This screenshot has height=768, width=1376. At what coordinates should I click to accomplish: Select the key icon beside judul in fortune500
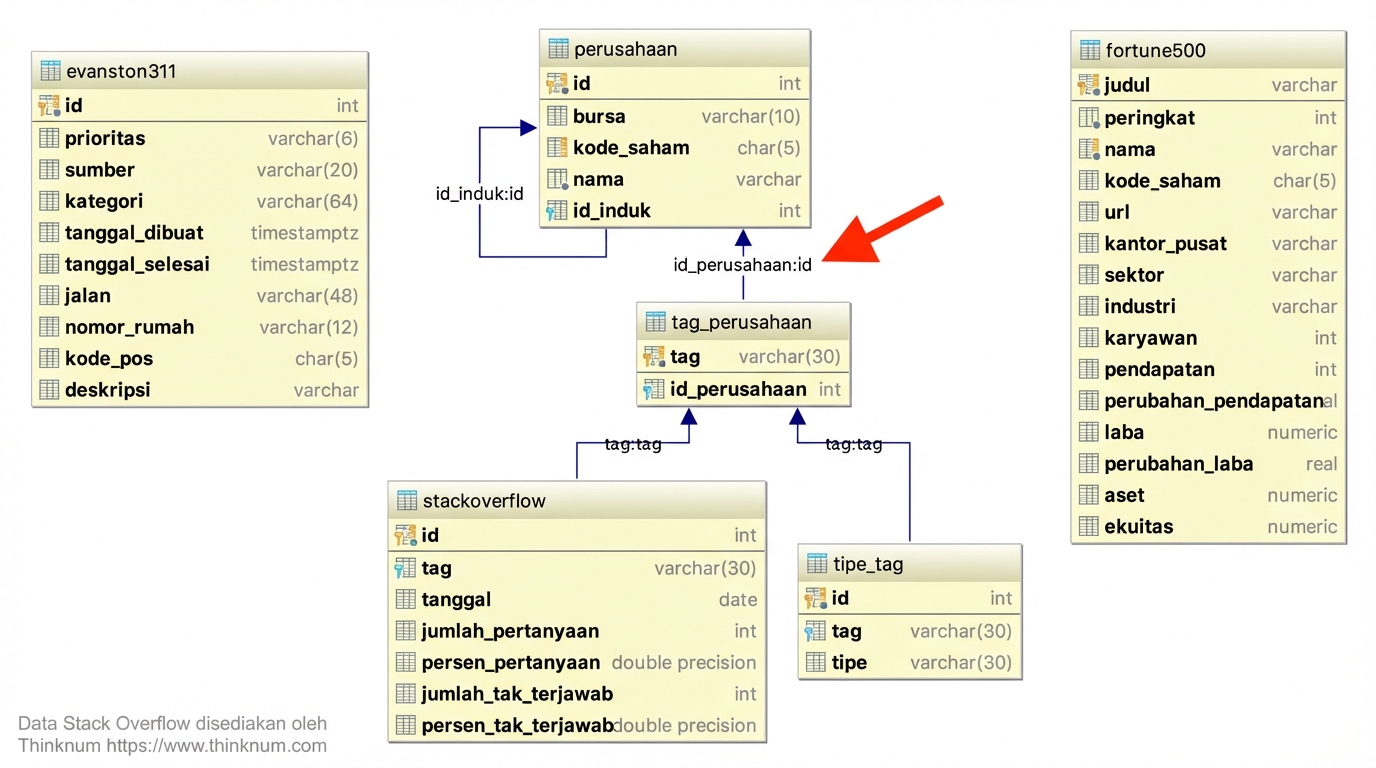click(x=1088, y=85)
